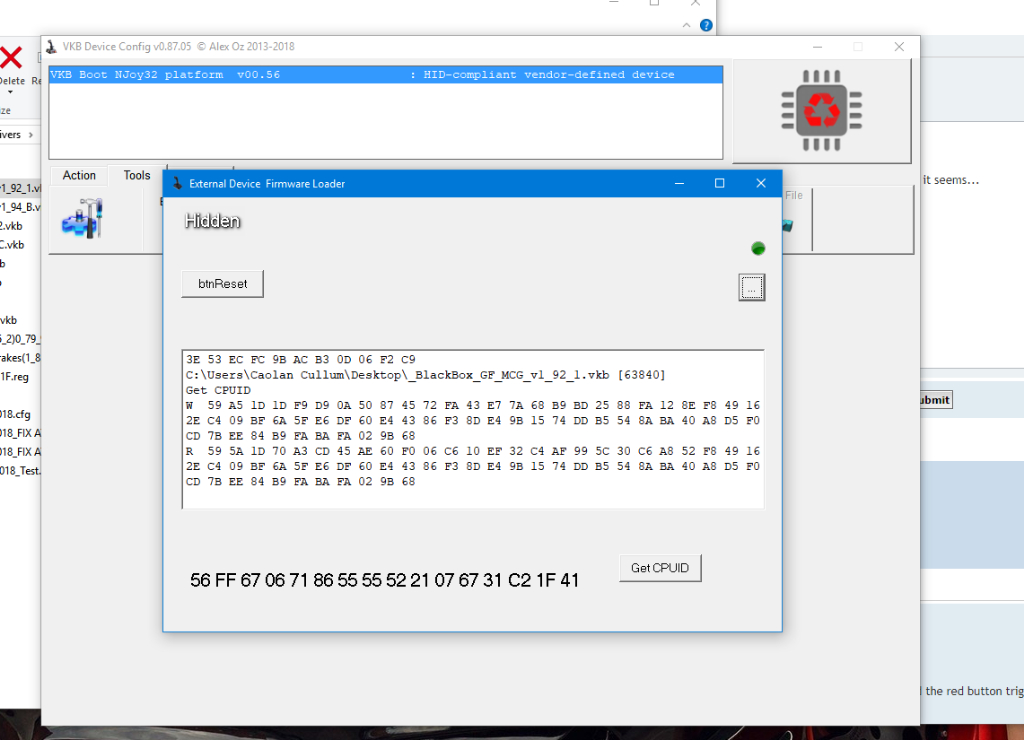The image size is (1024, 740).
Task: Switch to the Action tab
Action: coord(79,175)
